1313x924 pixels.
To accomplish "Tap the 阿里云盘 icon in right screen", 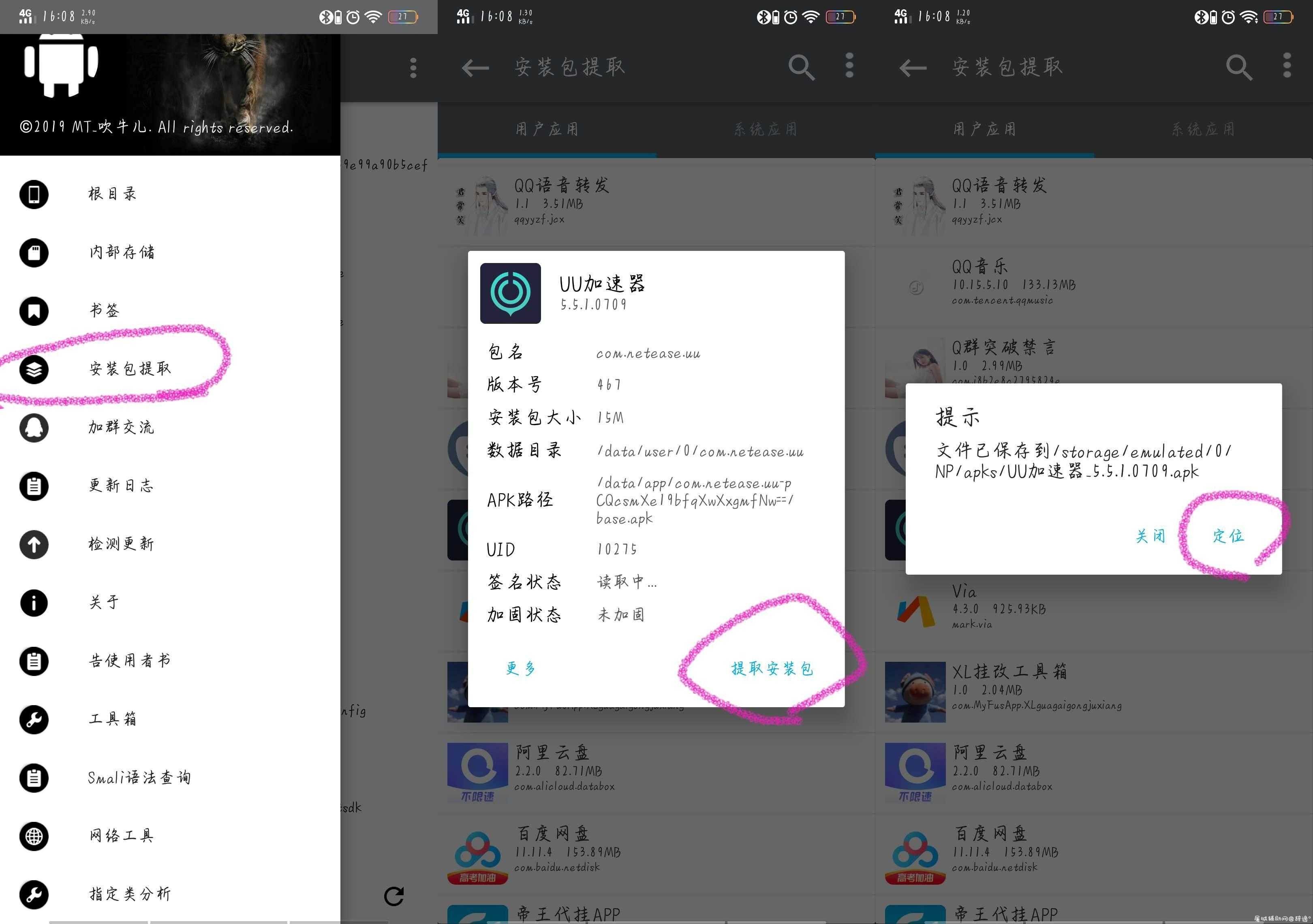I will (x=915, y=773).
